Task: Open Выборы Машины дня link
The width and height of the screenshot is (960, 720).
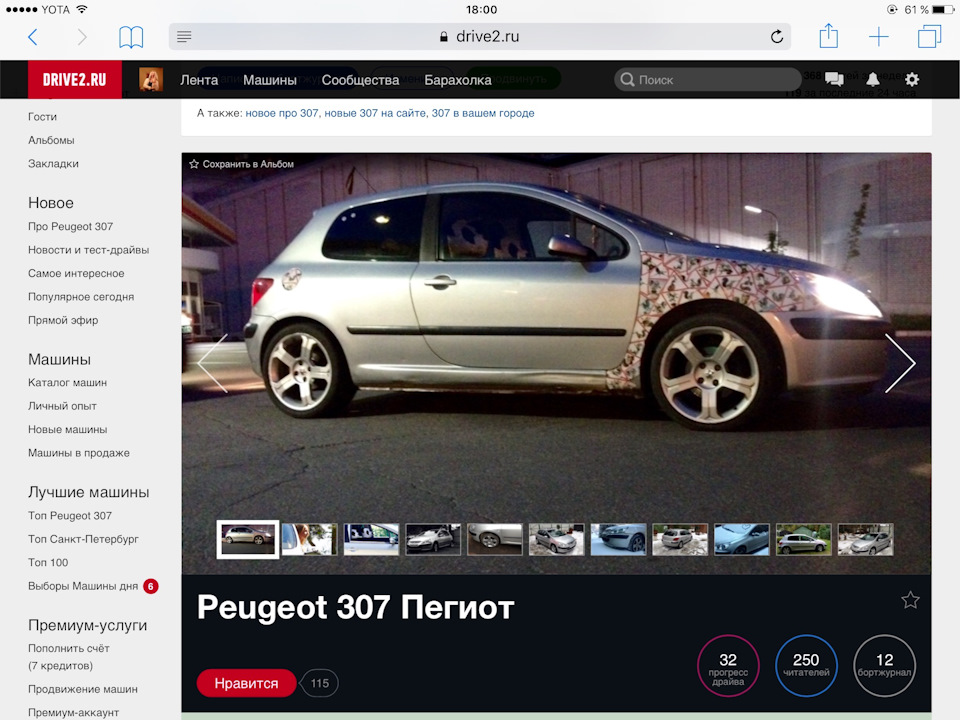Action: tap(83, 586)
